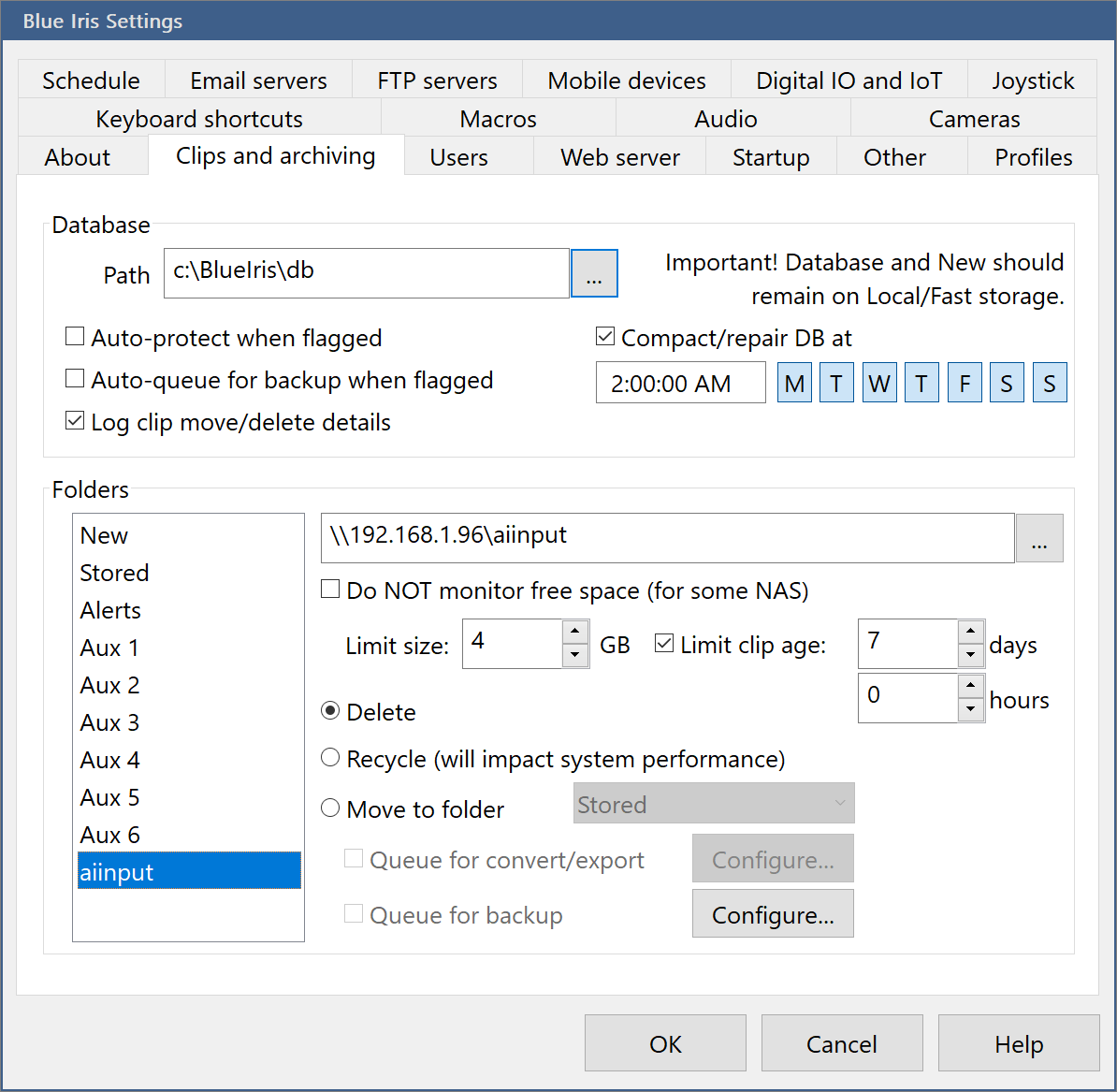Select Aux 6 folder
The width and height of the screenshot is (1117, 1092).
[189, 834]
